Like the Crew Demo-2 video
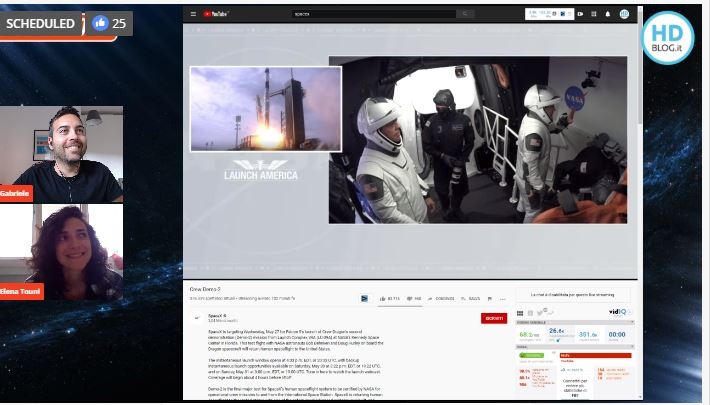The width and height of the screenshot is (710, 405). (x=390, y=299)
